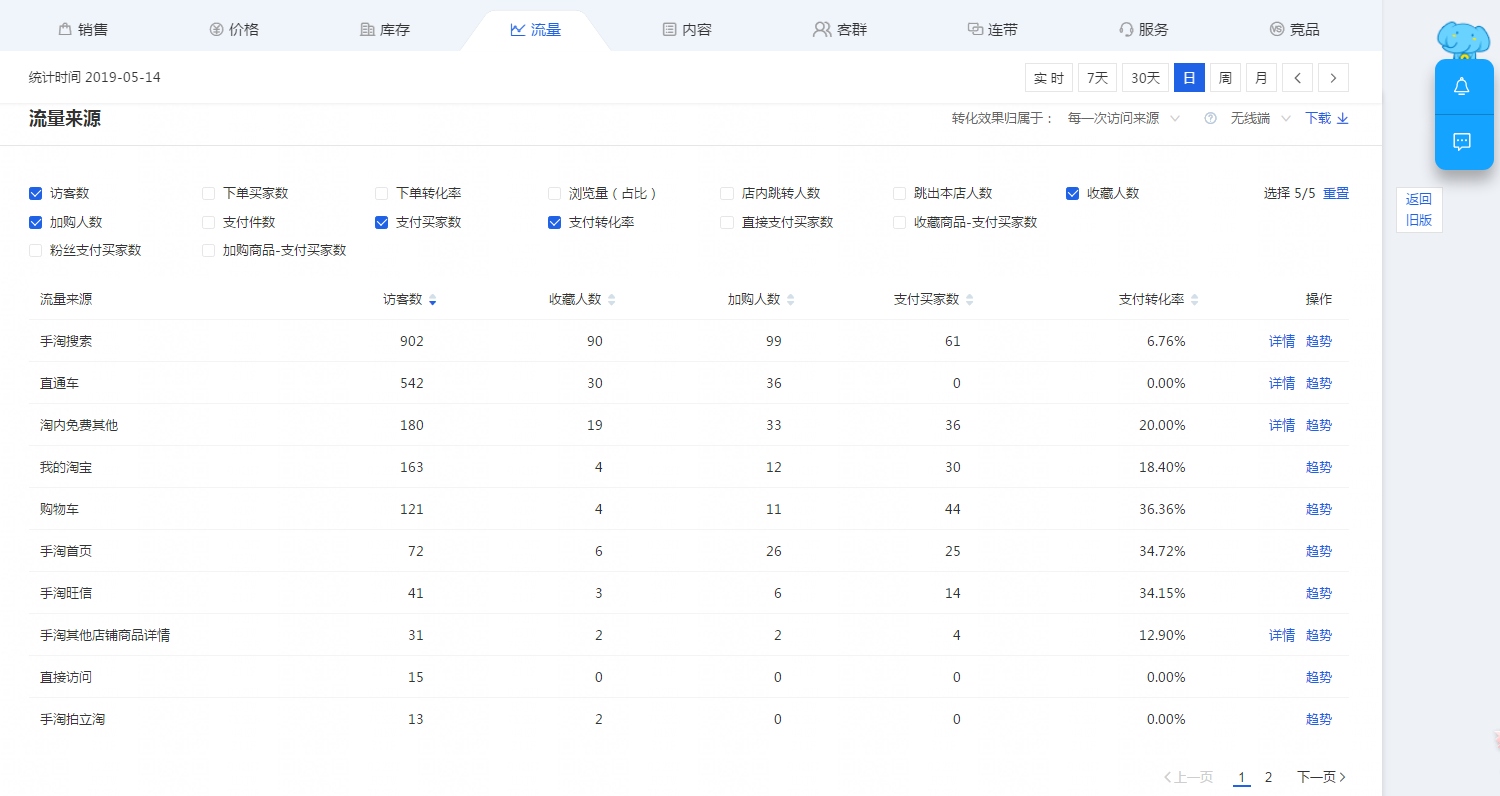Image resolution: width=1500 pixels, height=796 pixels.
Task: Open the chat message icon
Action: [x=1462, y=142]
